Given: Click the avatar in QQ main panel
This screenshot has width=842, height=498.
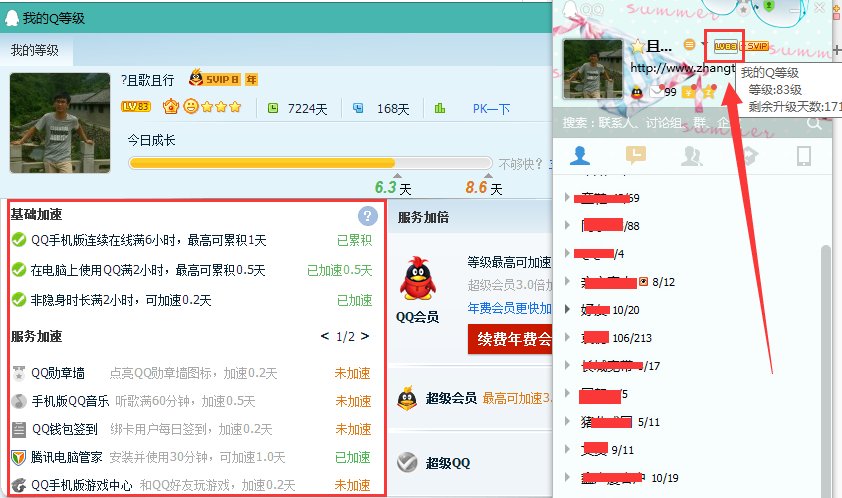Looking at the screenshot, I should pyautogui.click(x=592, y=69).
